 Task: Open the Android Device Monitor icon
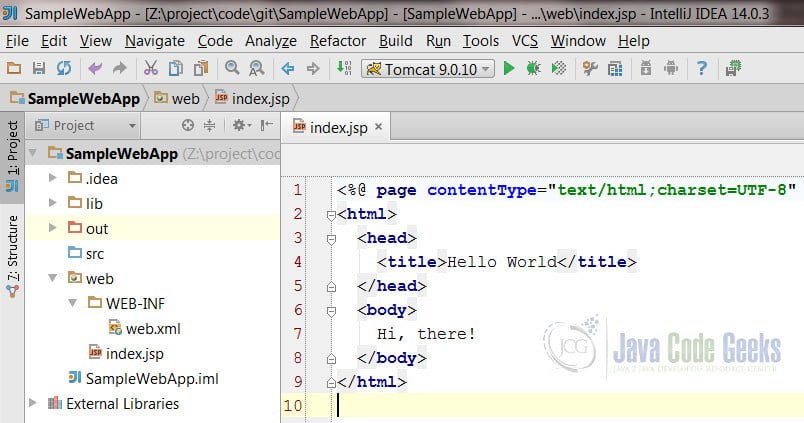point(671,68)
